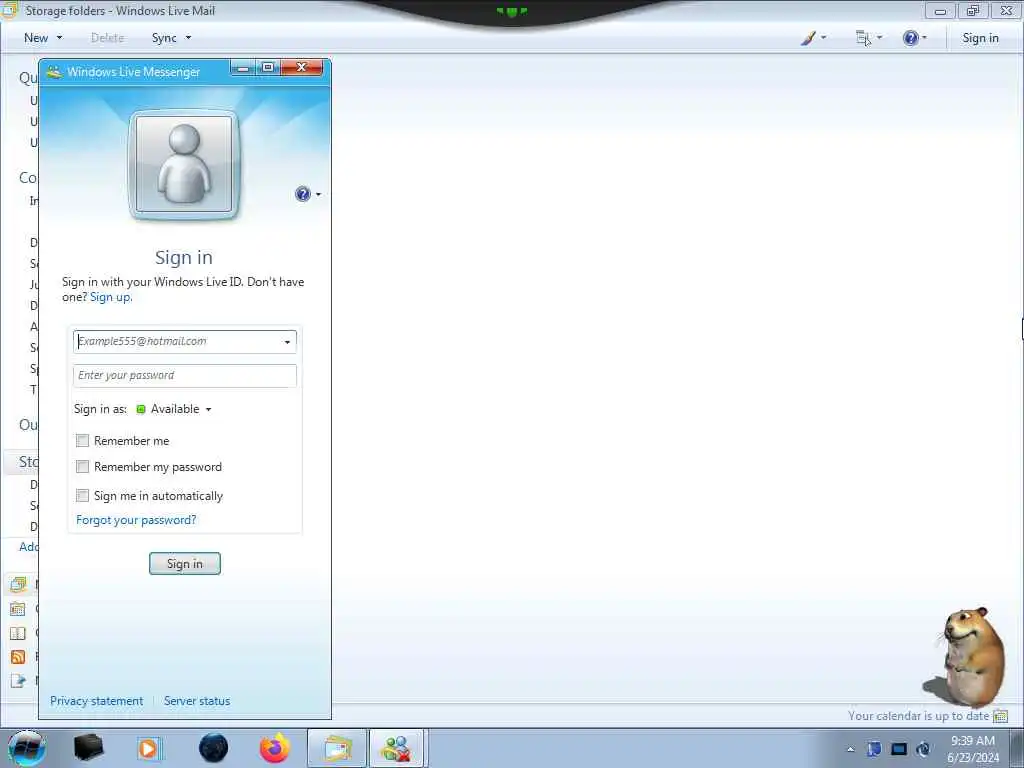Check Remember my password box

coord(82,467)
